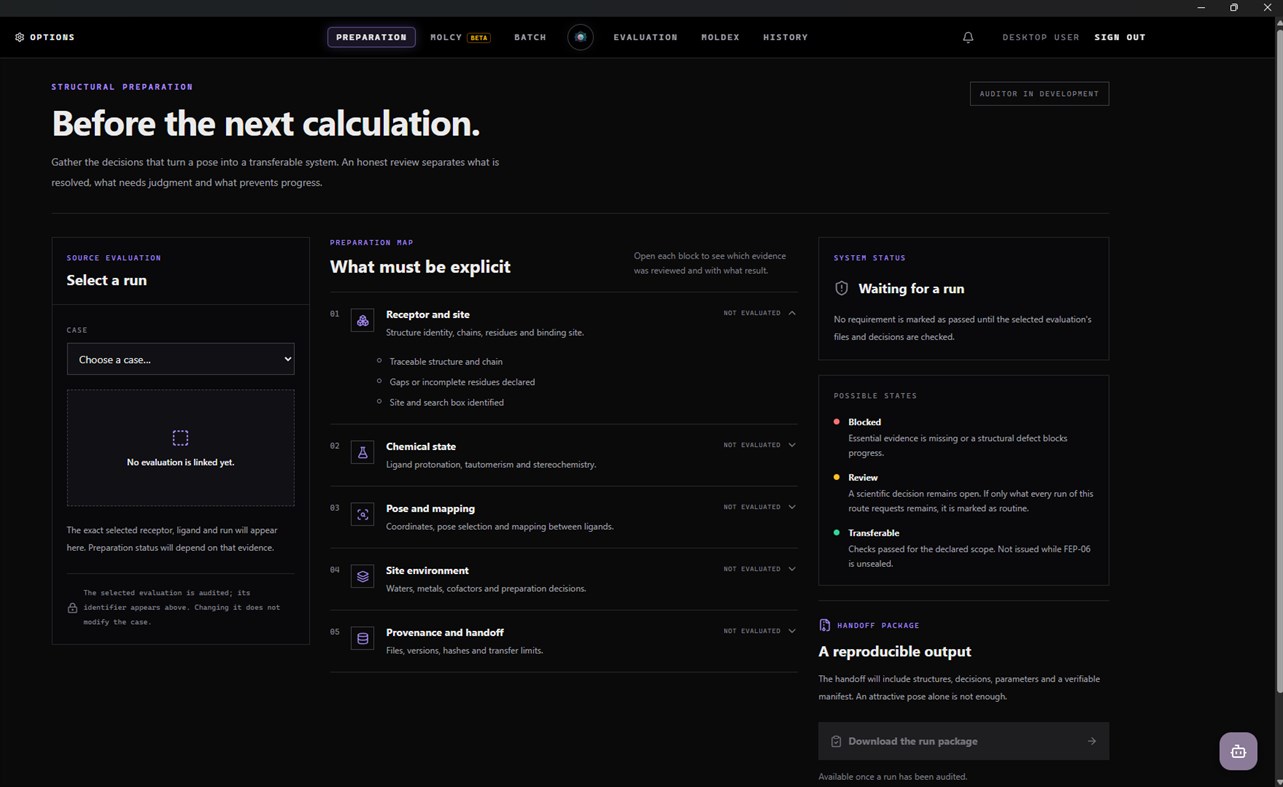1283x787 pixels.
Task: Expand the Pose and mapping block
Action: tap(792, 507)
